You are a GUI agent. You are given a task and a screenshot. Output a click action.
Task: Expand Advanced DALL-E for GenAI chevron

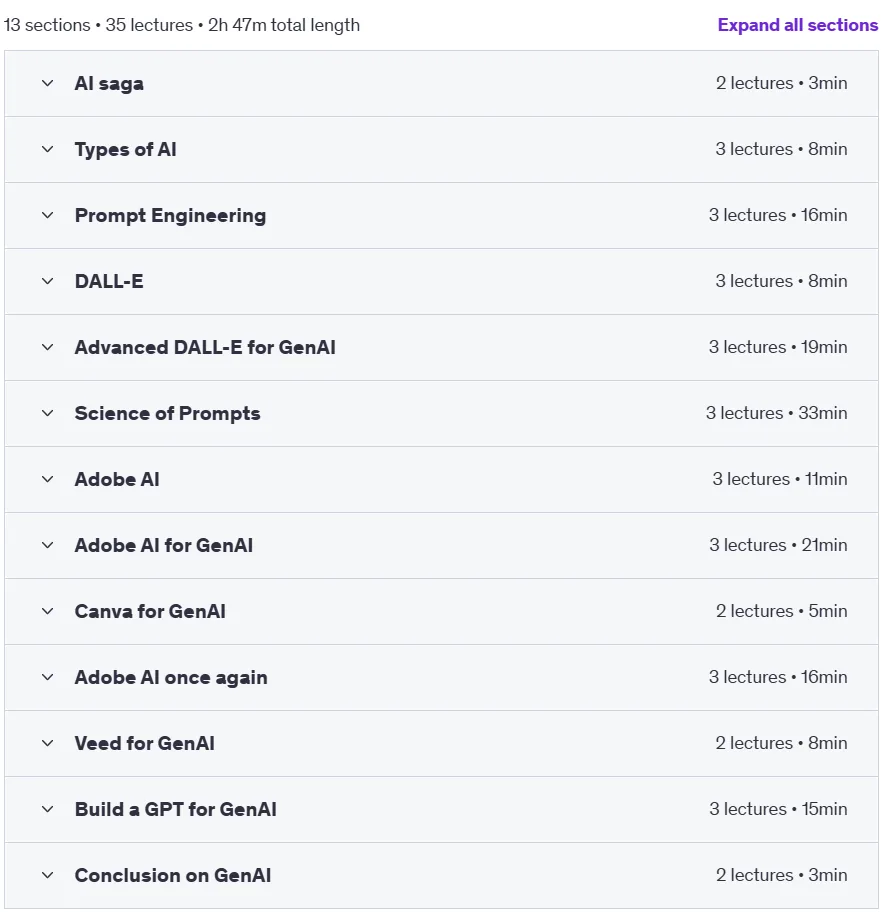coord(48,347)
